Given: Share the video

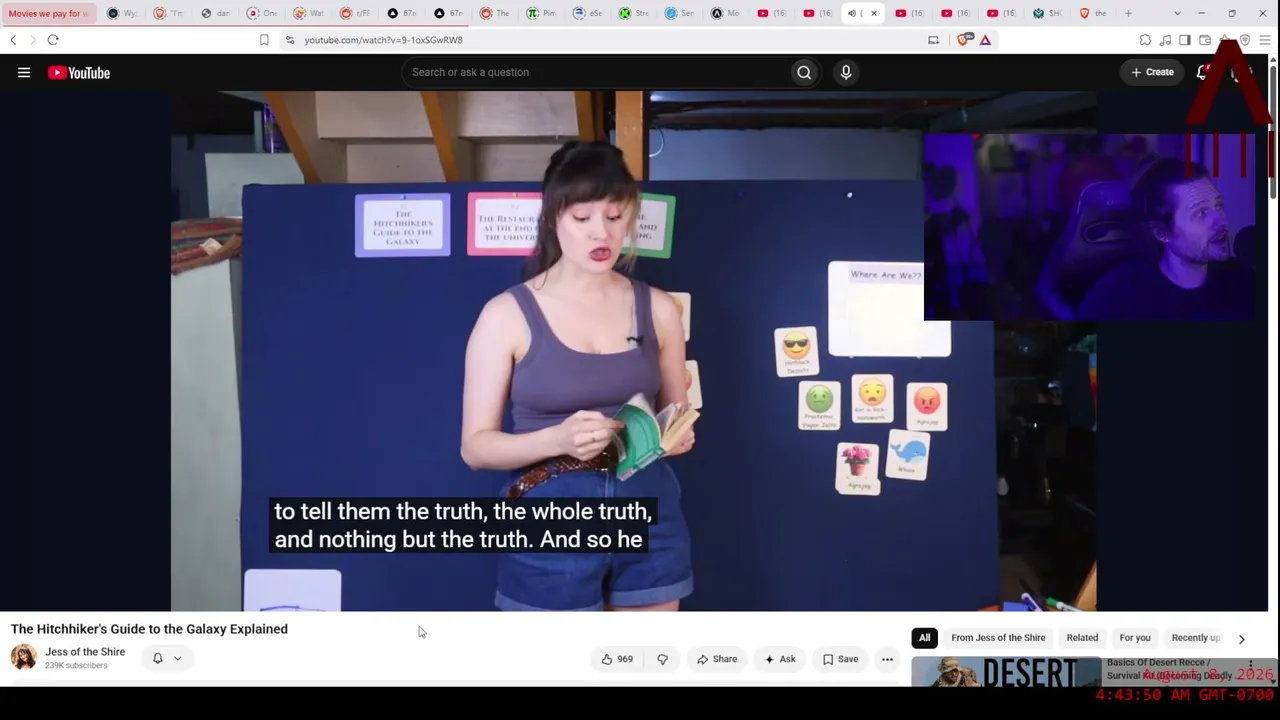Looking at the screenshot, I should pyautogui.click(x=717, y=659).
